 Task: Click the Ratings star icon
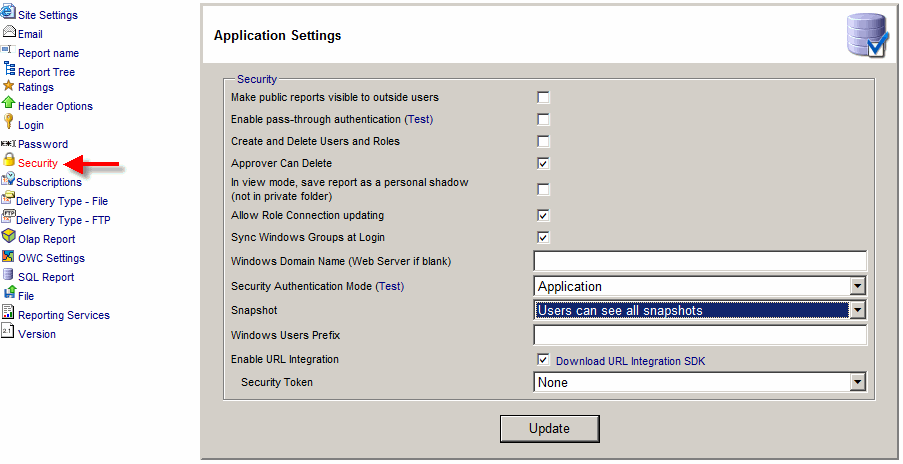(x=8, y=86)
